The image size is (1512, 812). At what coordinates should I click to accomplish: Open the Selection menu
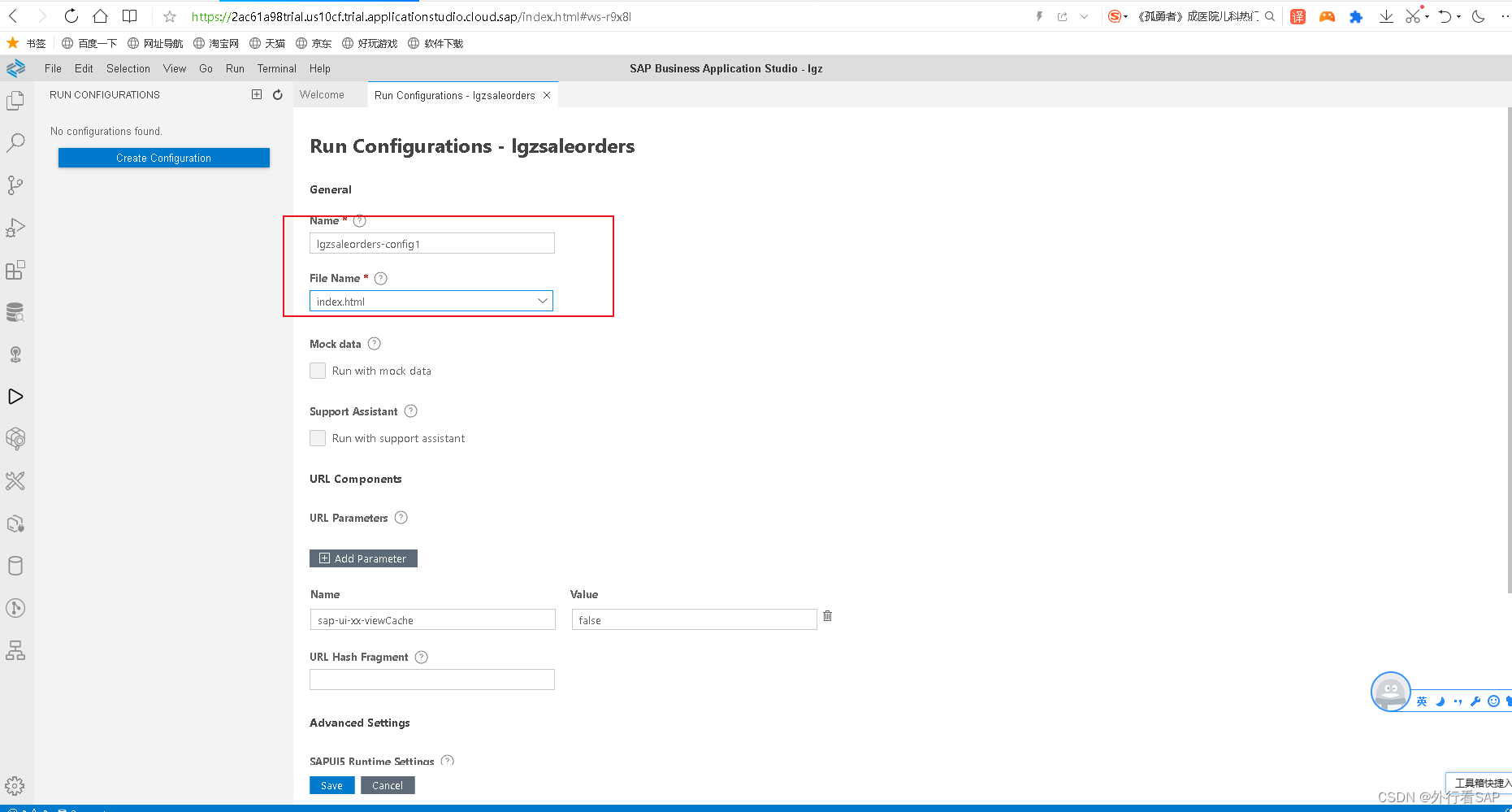[x=128, y=68]
